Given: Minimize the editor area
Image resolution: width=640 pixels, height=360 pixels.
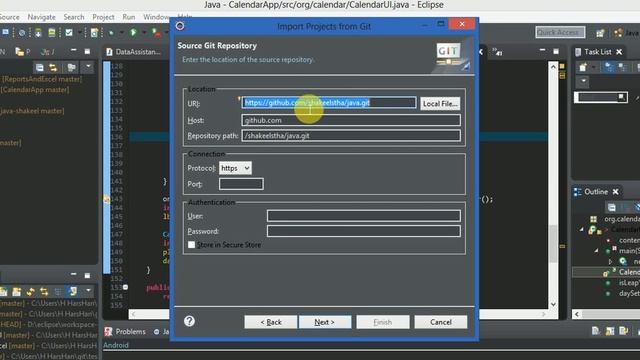Looking at the screenshot, I should [x=542, y=50].
